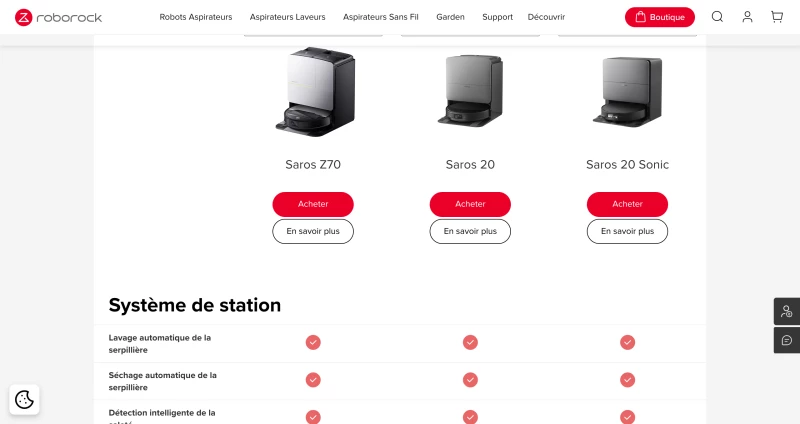The image size is (800, 424).
Task: Open cookie preferences icon
Action: pyautogui.click(x=24, y=400)
